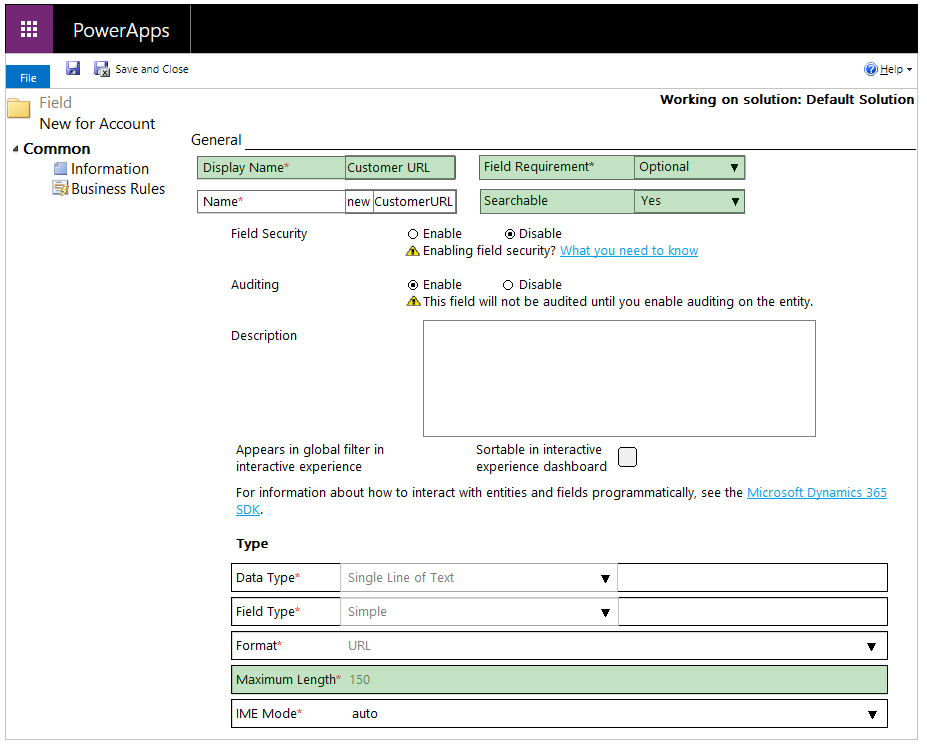Expand the Help menu arrow
Viewport: 927px width, 744px height.
(x=909, y=70)
